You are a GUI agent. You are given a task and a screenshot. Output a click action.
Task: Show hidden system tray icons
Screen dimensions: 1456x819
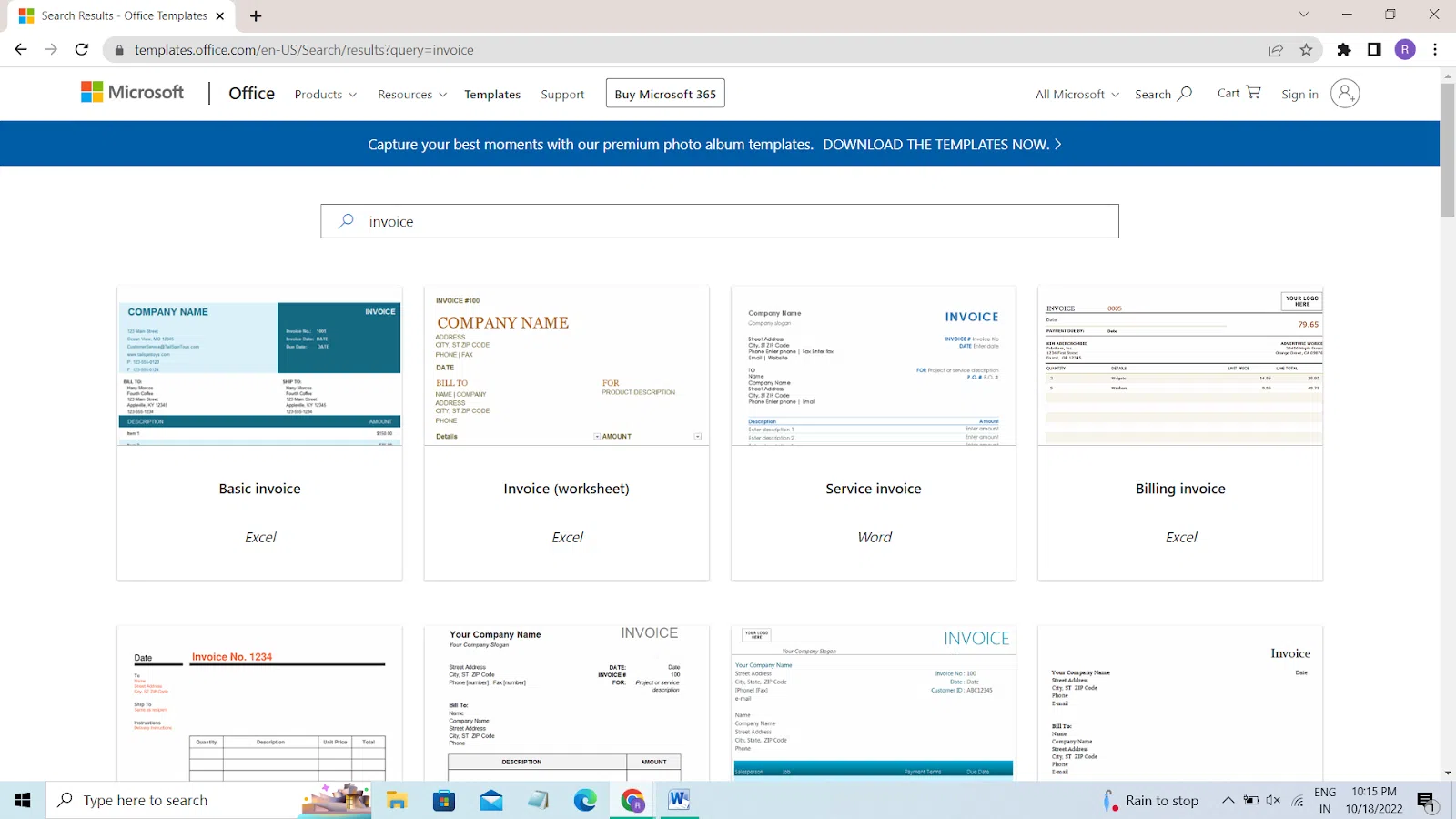click(x=1228, y=800)
